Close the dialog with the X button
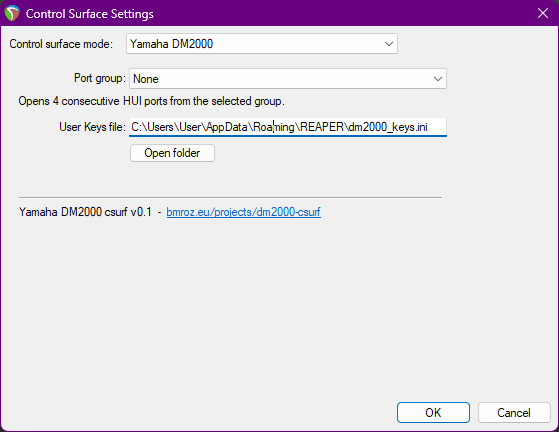Screen dimensions: 559x432 pyautogui.click(x=543, y=14)
